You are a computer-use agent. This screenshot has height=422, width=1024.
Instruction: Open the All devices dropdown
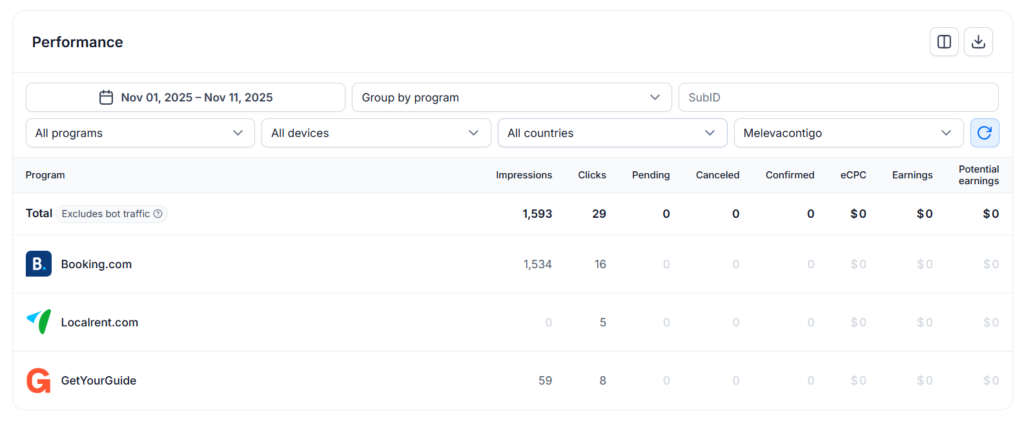(376, 133)
